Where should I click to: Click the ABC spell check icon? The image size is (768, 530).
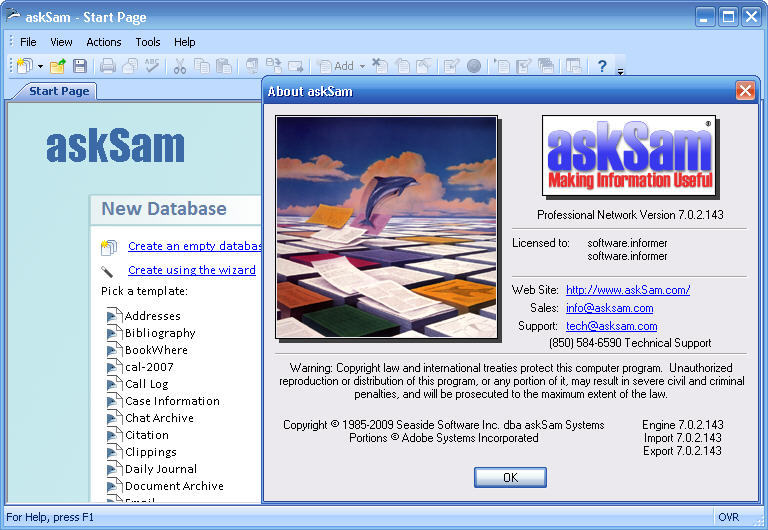pyautogui.click(x=152, y=66)
